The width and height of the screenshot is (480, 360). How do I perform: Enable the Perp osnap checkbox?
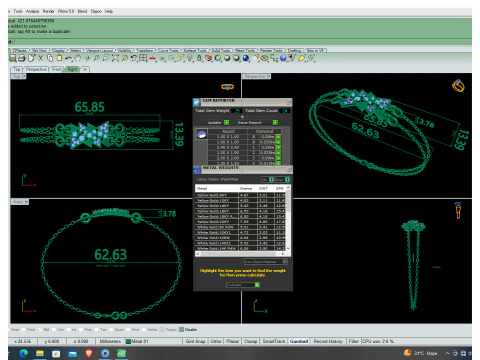click(80, 330)
